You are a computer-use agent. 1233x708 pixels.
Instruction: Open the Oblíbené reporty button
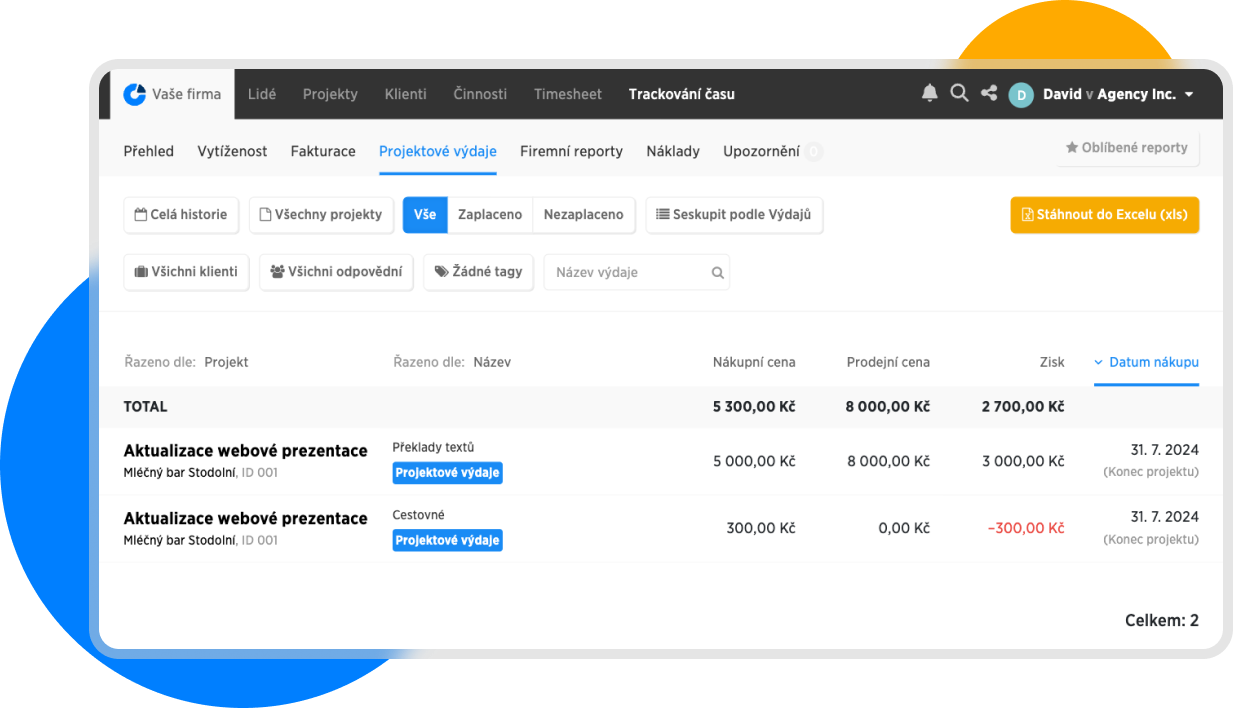coord(1127,148)
